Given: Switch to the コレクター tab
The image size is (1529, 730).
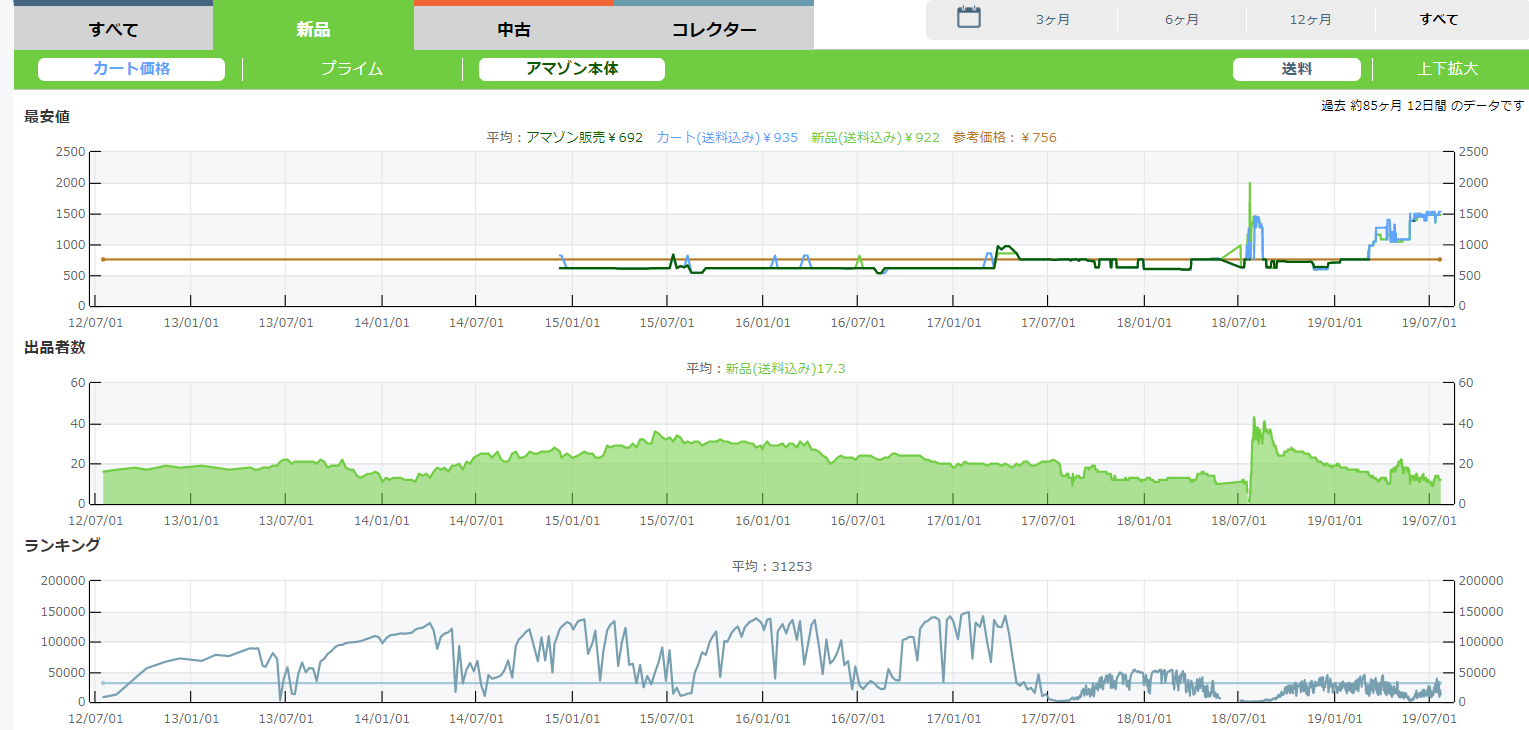Looking at the screenshot, I should (x=713, y=29).
